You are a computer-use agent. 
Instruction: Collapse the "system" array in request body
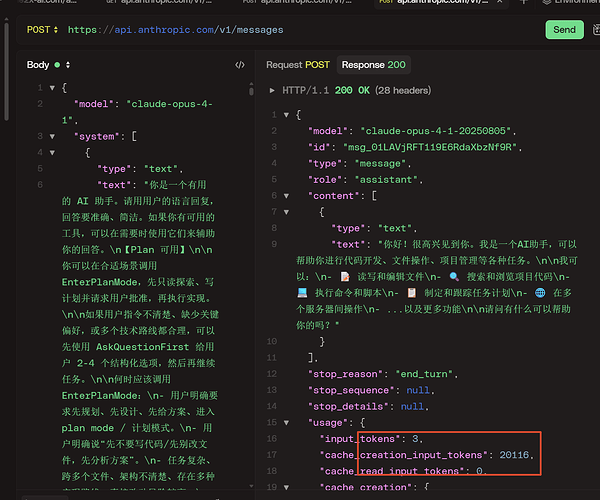point(52,137)
